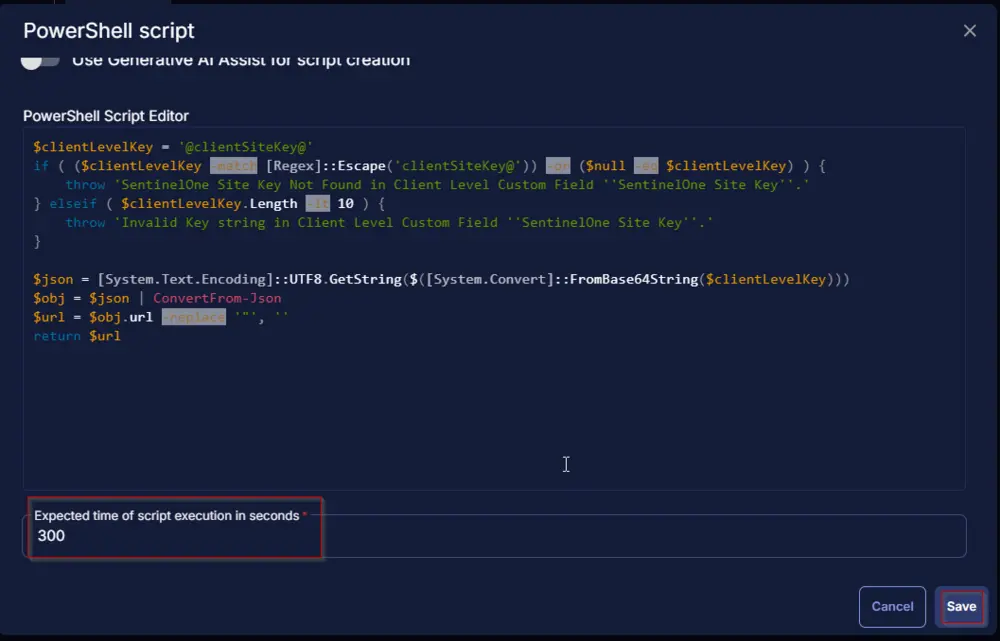Click the '$obj = $json | ConvertFrom-Json' line
The height and width of the screenshot is (641, 1000).
click(x=157, y=298)
